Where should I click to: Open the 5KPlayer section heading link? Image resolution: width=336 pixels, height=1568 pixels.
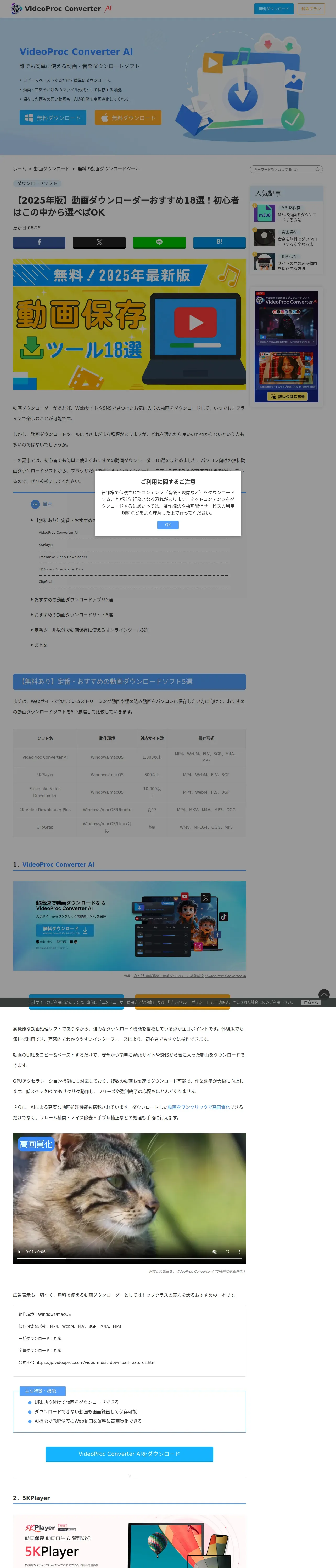coord(36,1498)
